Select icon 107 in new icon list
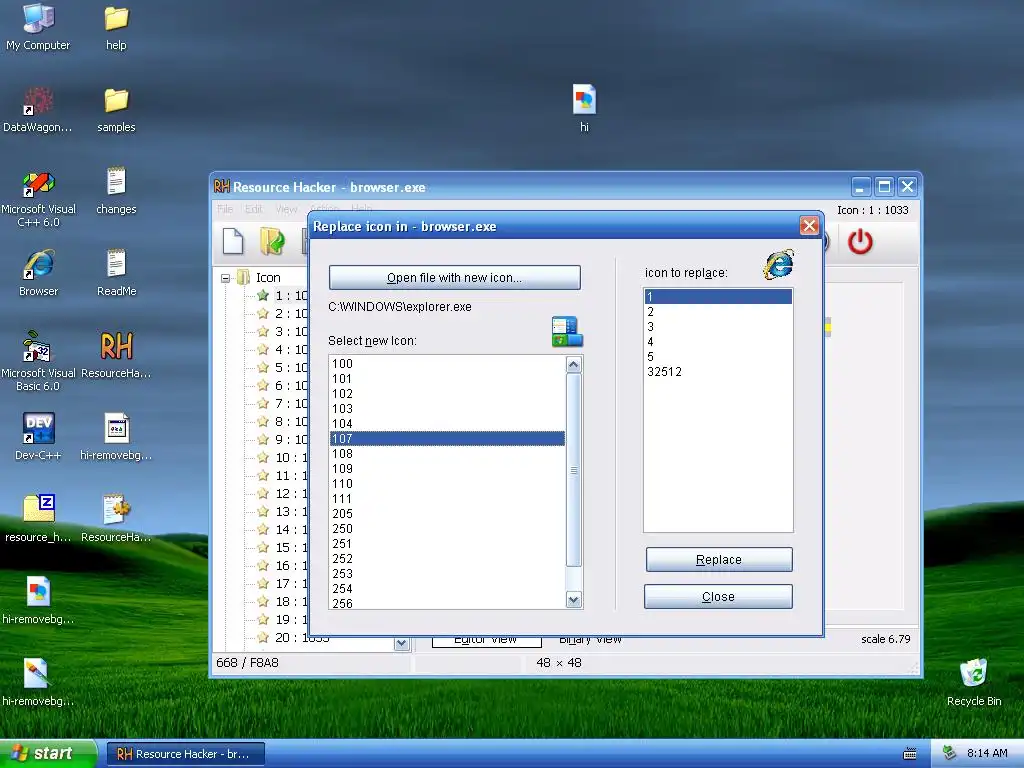Image resolution: width=1024 pixels, height=768 pixels. [447, 439]
